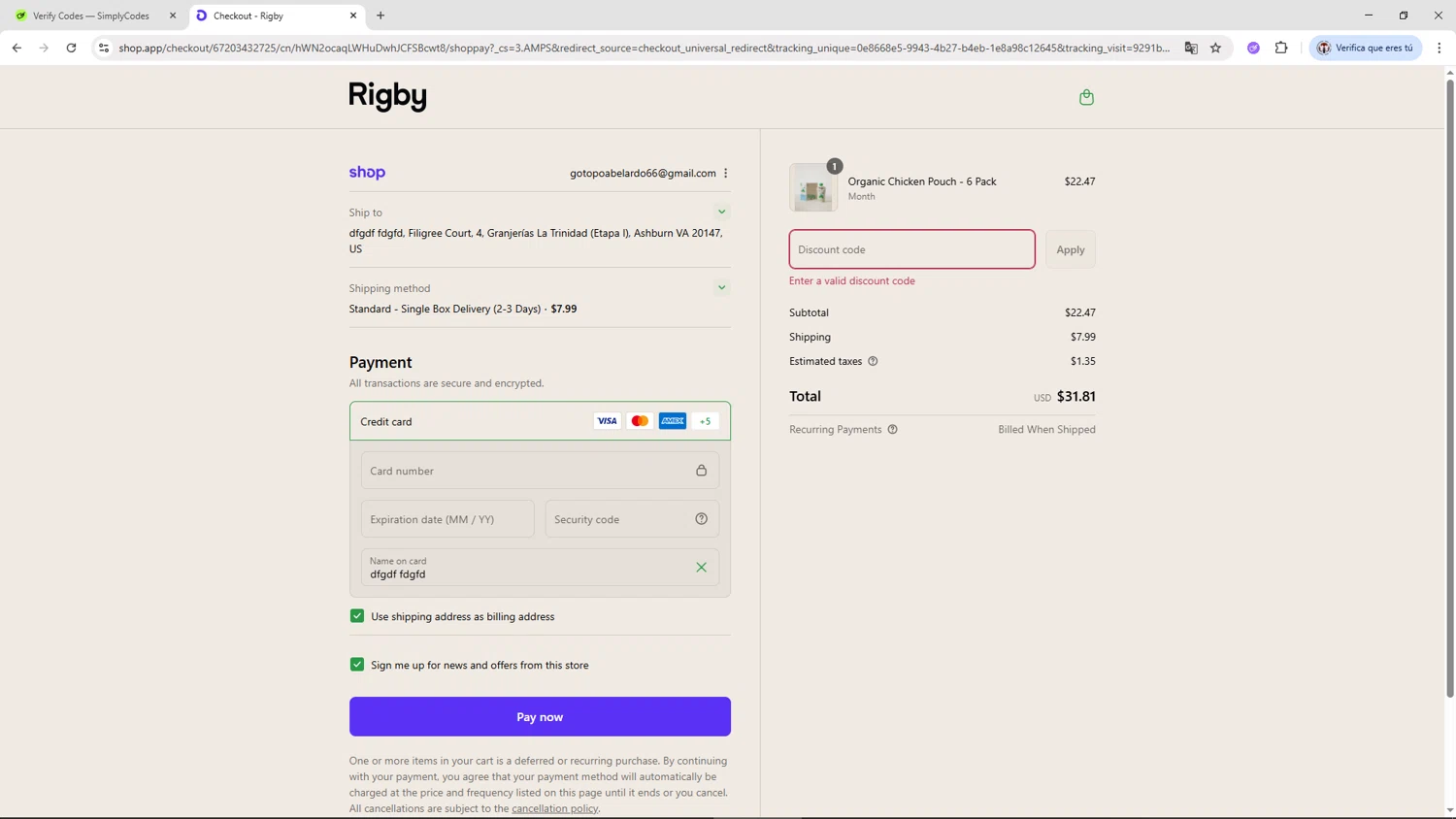Image resolution: width=1456 pixels, height=819 pixels.
Task: Close the Verify Codes tab
Action: pyautogui.click(x=173, y=16)
